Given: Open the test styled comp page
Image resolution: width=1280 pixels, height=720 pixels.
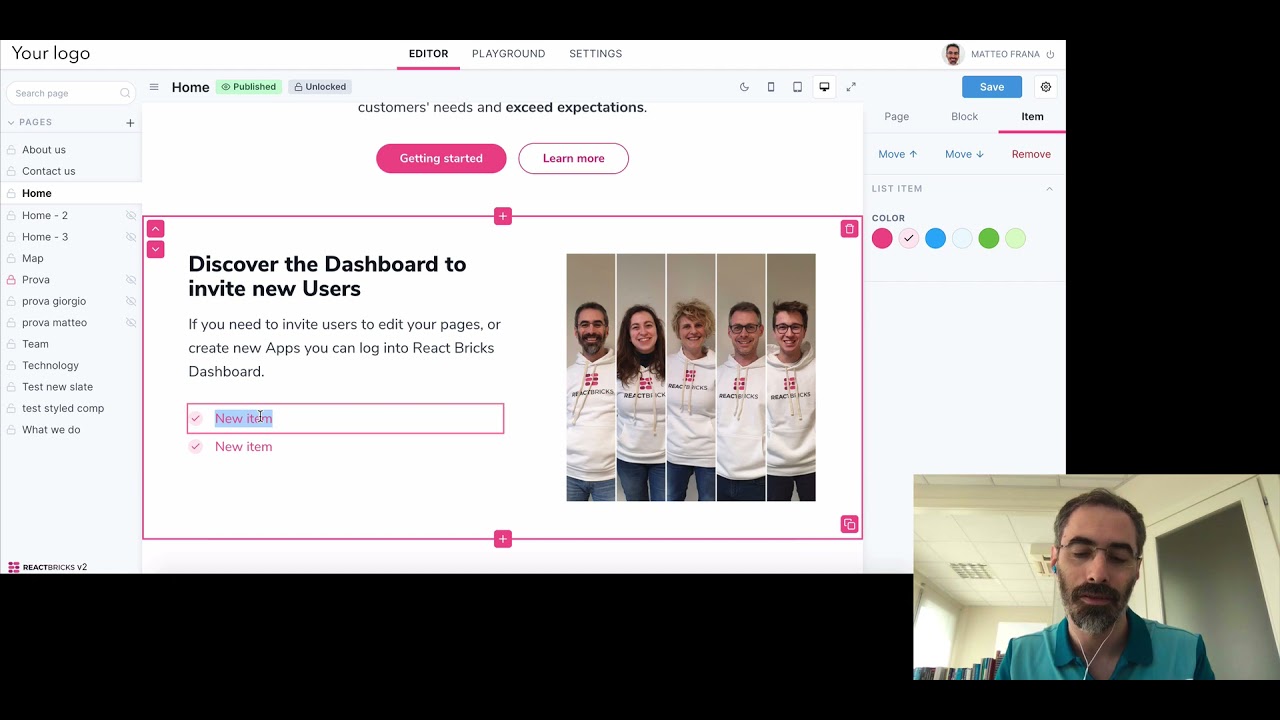Looking at the screenshot, I should pyautogui.click(x=63, y=408).
